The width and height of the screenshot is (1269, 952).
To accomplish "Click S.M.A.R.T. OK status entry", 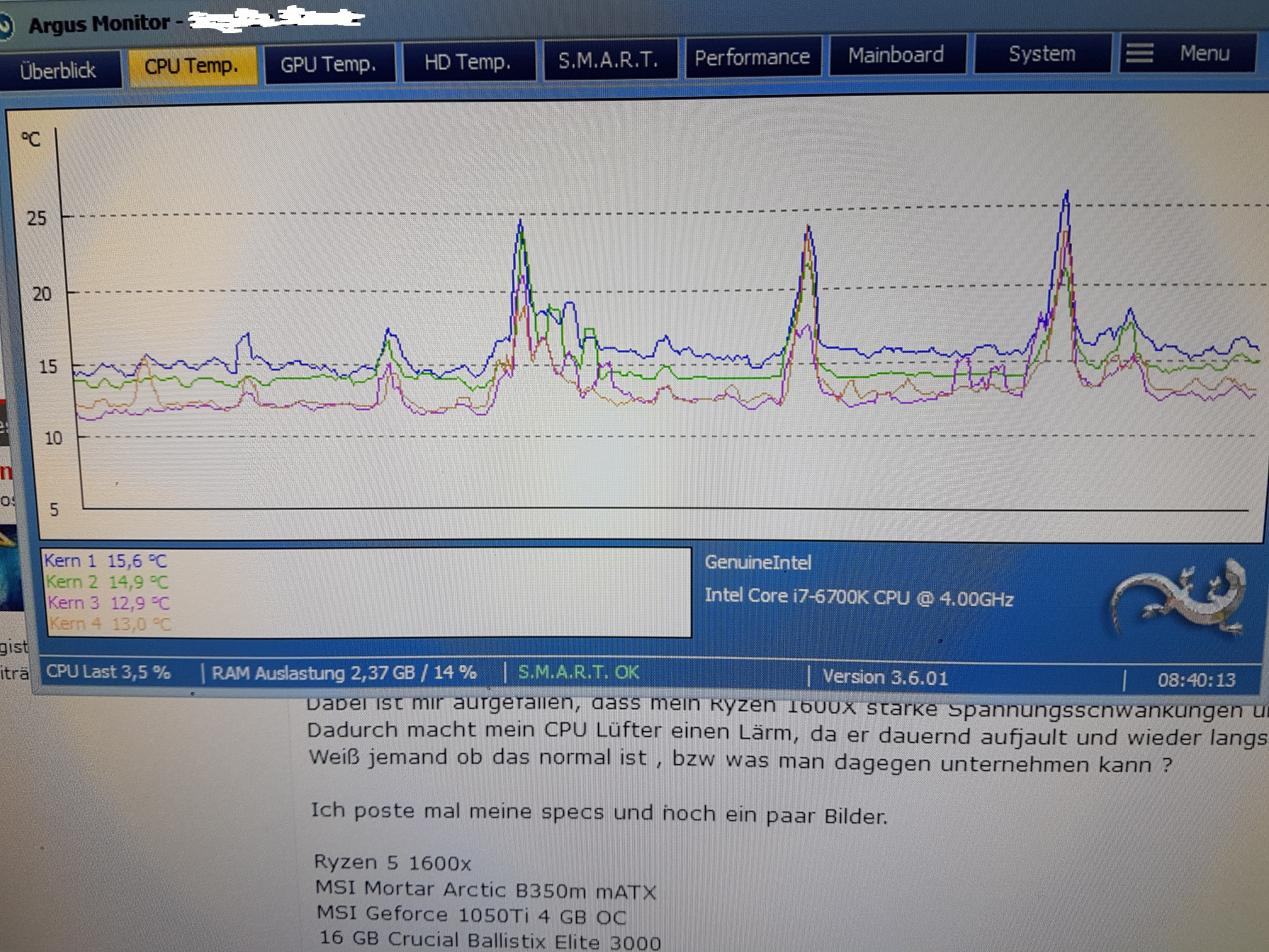I will pyautogui.click(x=579, y=673).
